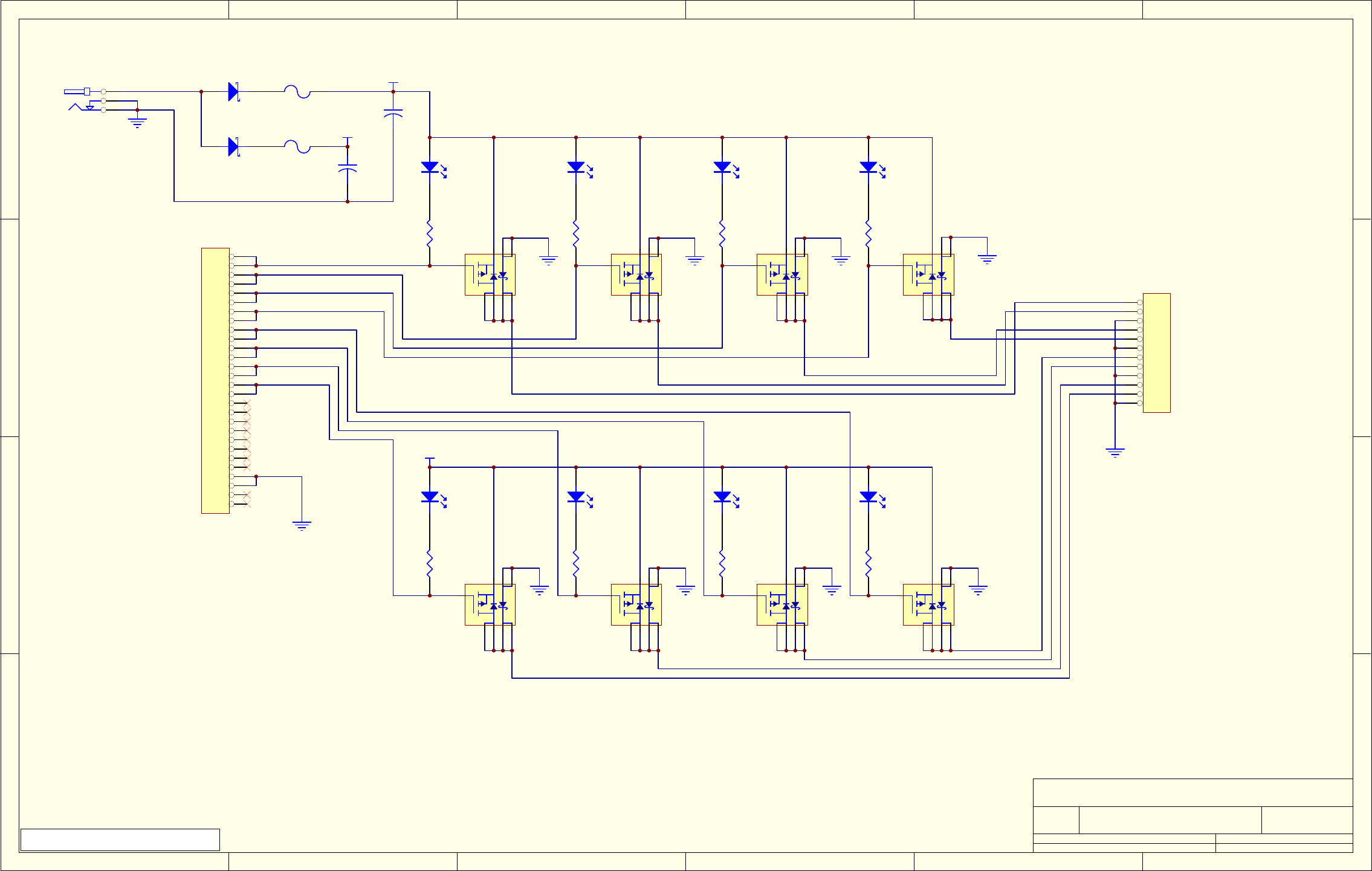
Task: Click the empty text box at bottom-left of sheet
Action: point(120,840)
